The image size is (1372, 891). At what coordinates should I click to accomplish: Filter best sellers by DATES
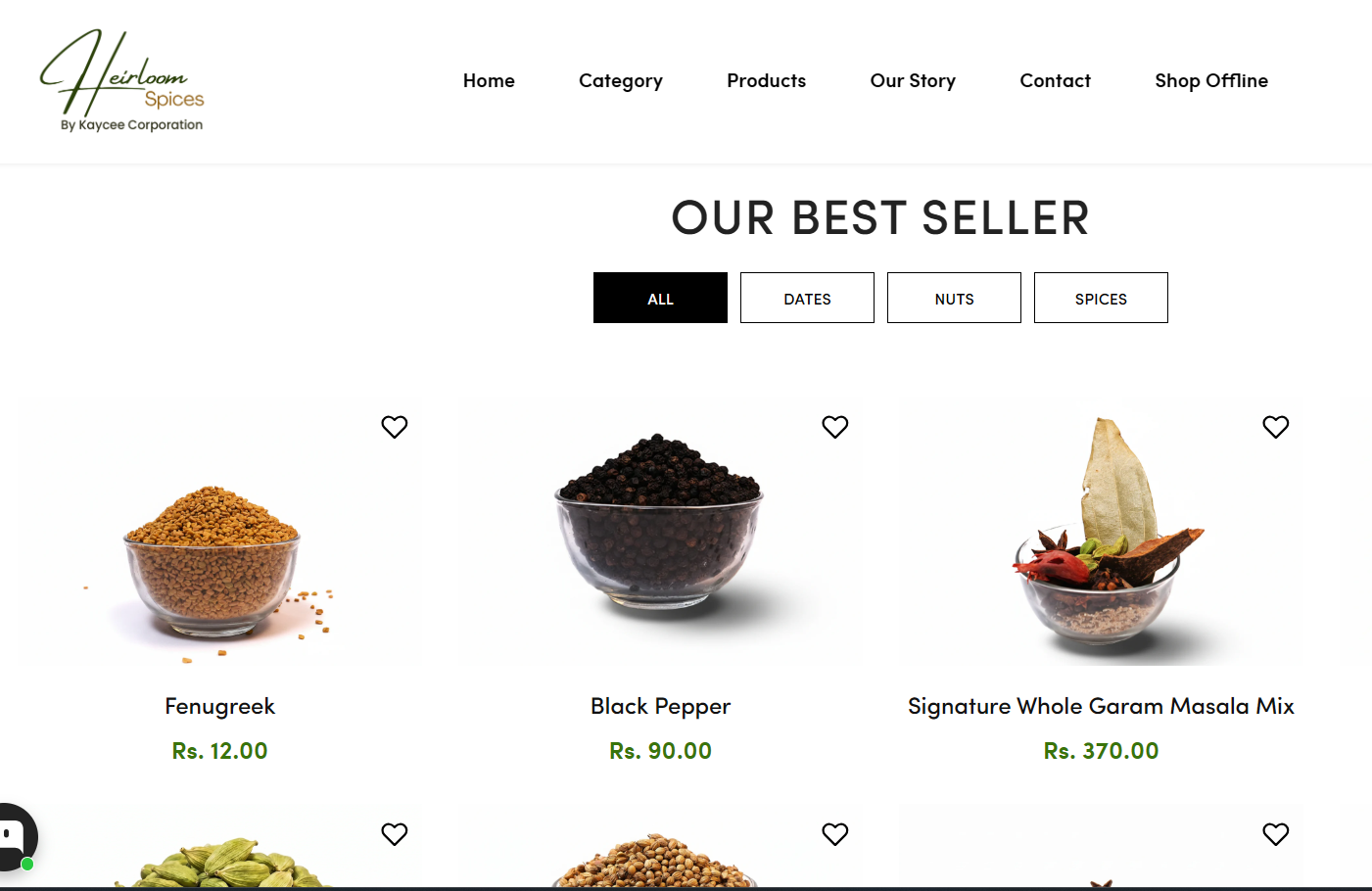point(807,298)
